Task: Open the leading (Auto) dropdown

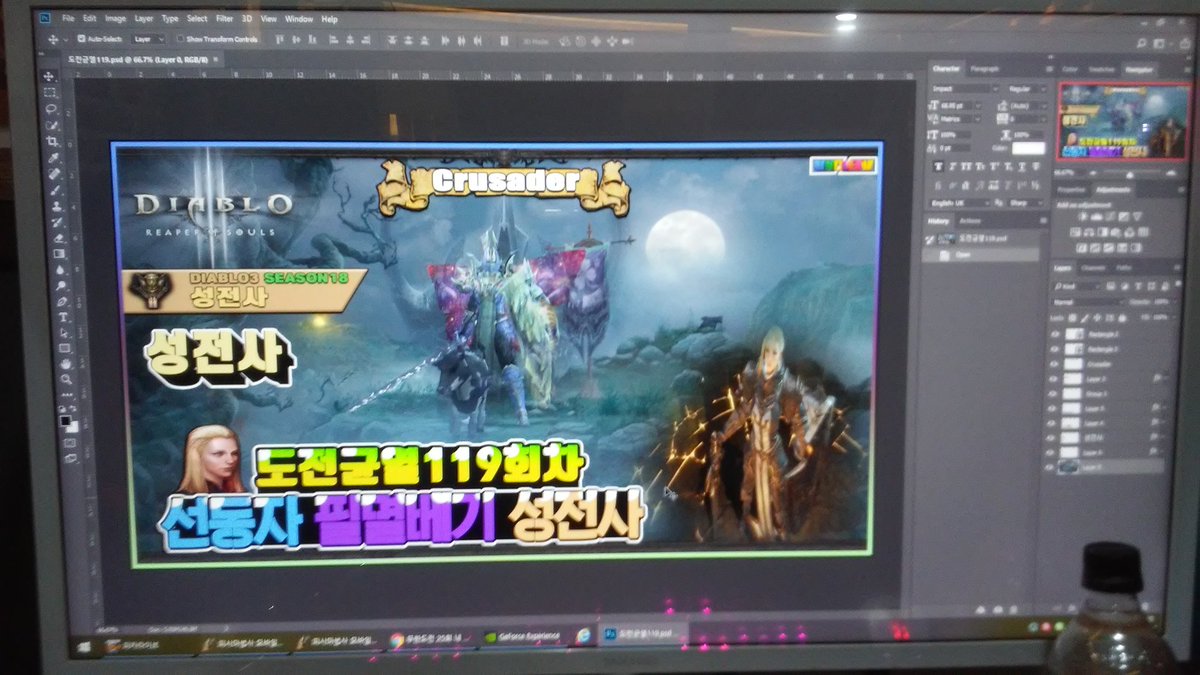Action: [1030, 104]
